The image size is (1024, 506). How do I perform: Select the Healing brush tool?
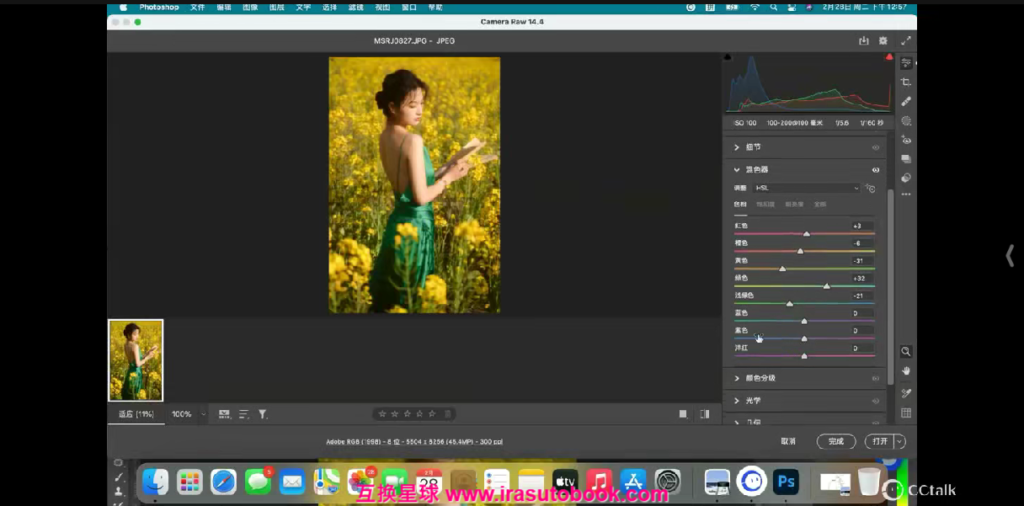906,101
